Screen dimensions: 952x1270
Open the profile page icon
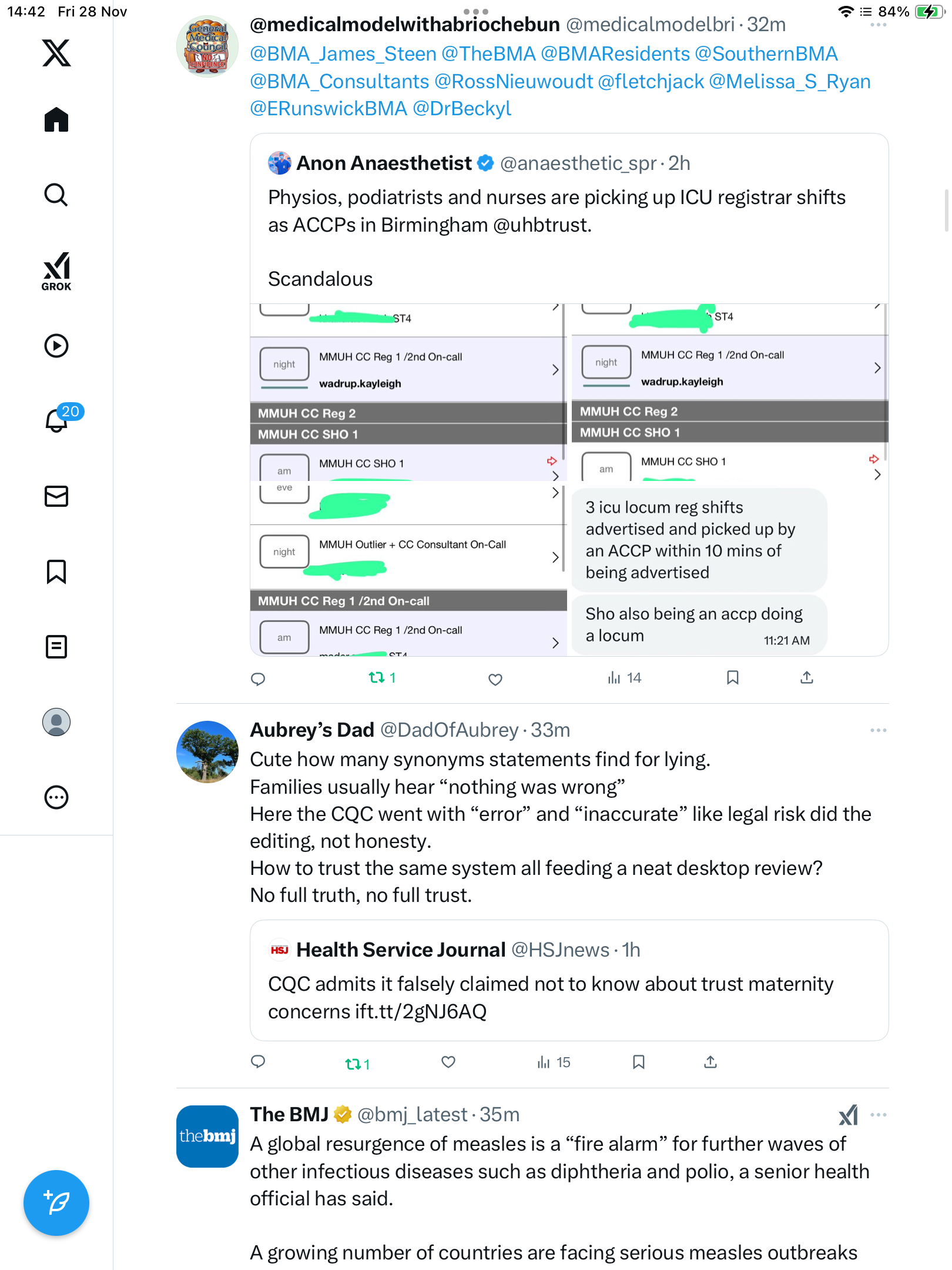tap(56, 722)
